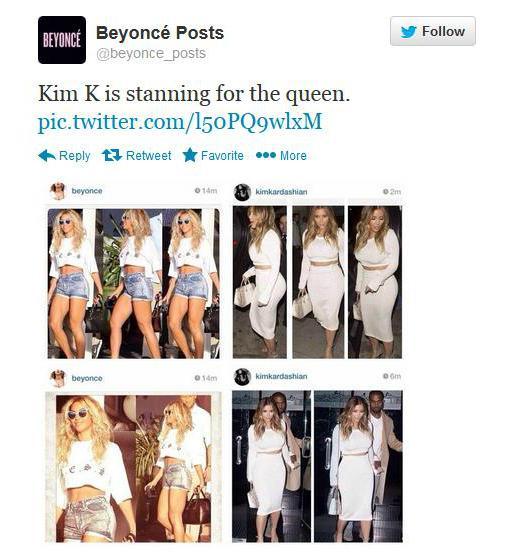Click the first beyonce Instagram avatar
The width and height of the screenshot is (511, 556).
(58, 191)
